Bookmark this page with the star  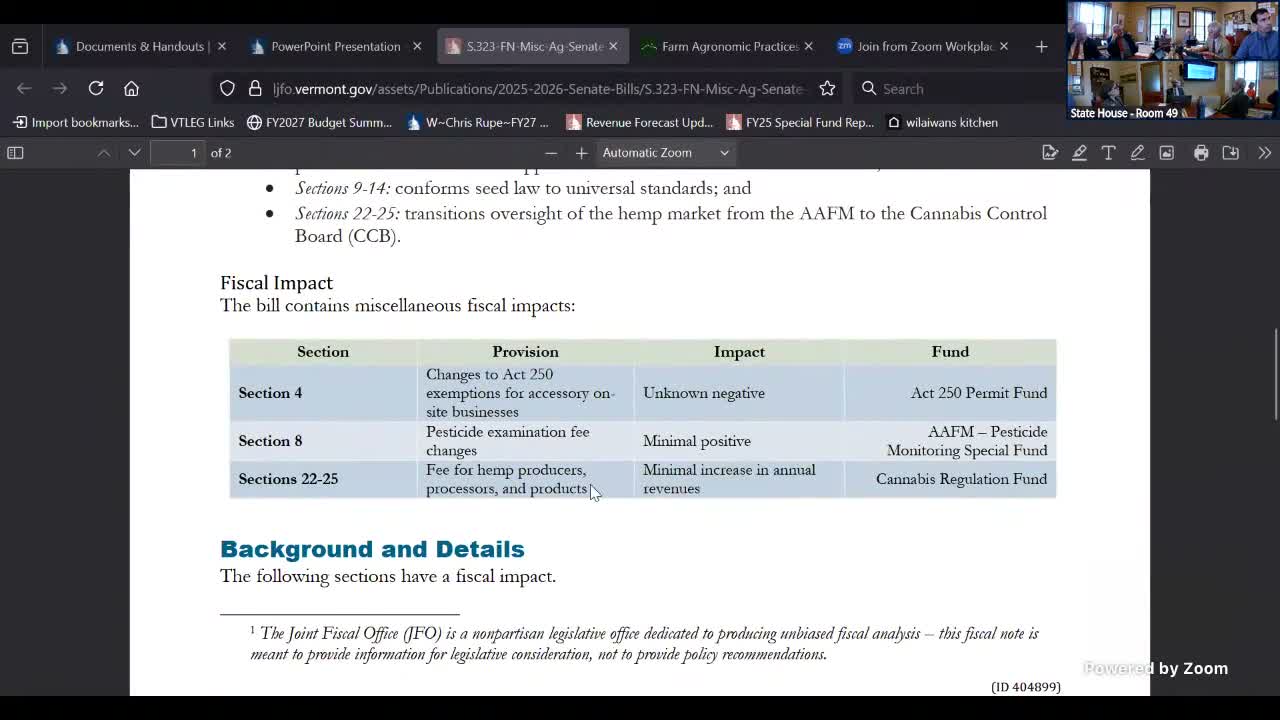(x=827, y=88)
